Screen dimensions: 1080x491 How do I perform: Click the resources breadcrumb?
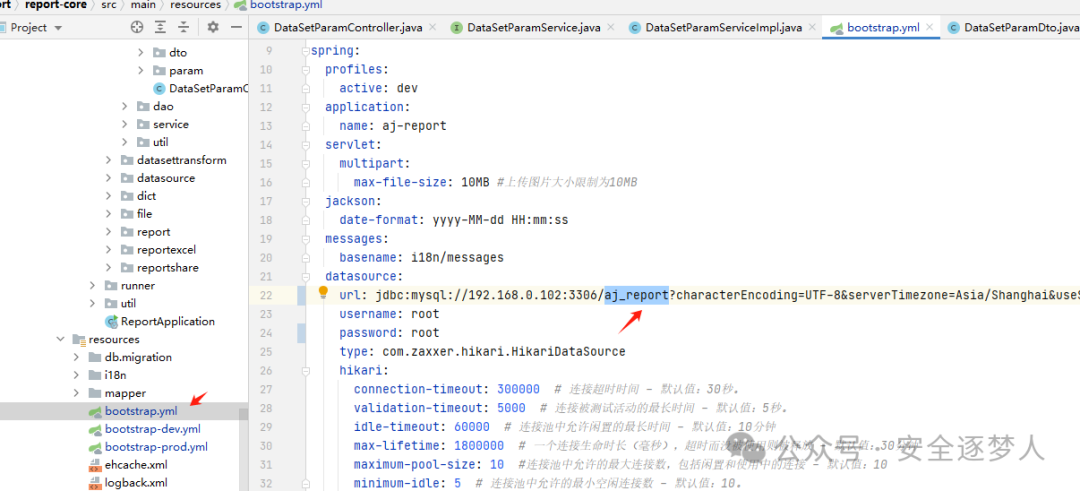[196, 5]
